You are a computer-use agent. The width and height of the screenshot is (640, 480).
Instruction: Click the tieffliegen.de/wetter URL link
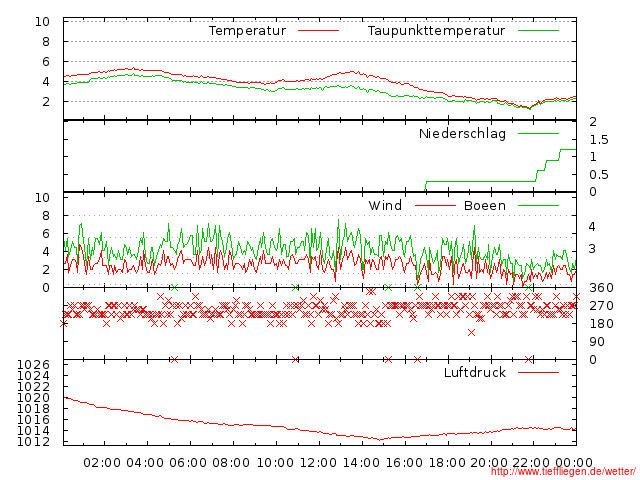[x=563, y=472]
